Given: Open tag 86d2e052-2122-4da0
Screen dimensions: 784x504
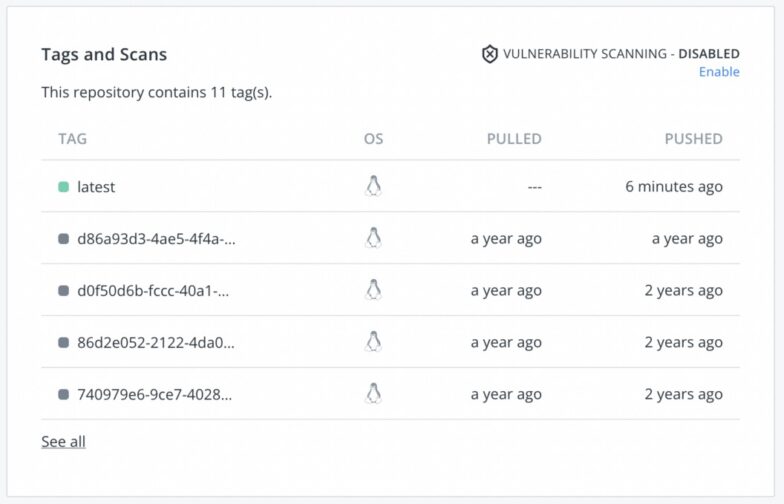Looking at the screenshot, I should pos(156,343).
